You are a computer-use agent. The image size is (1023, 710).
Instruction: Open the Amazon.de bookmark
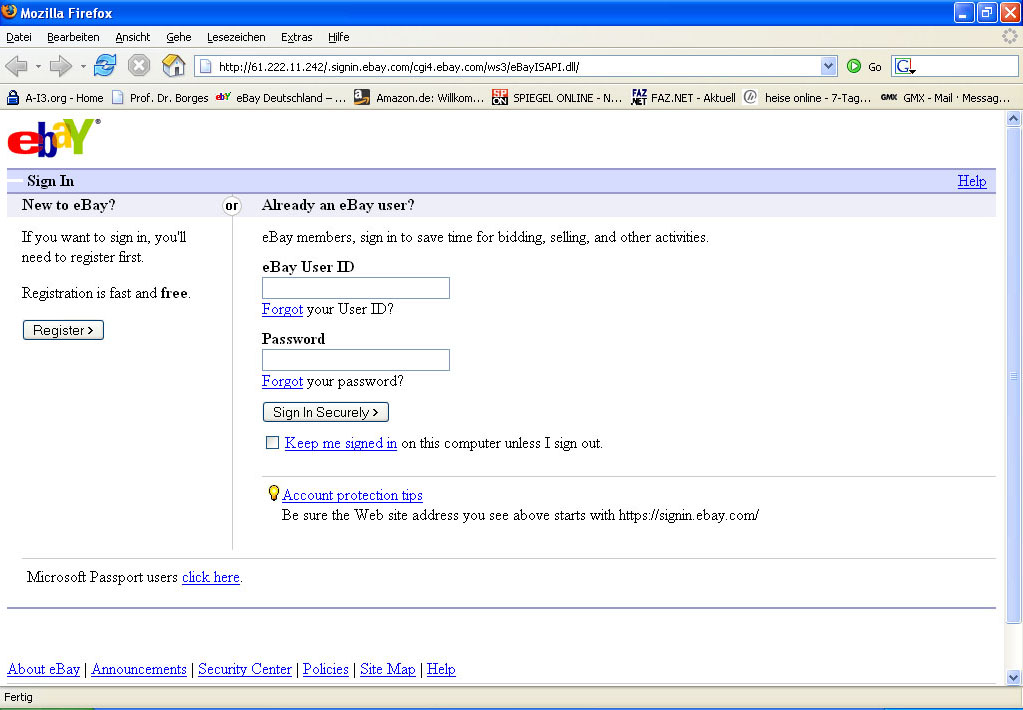point(419,98)
